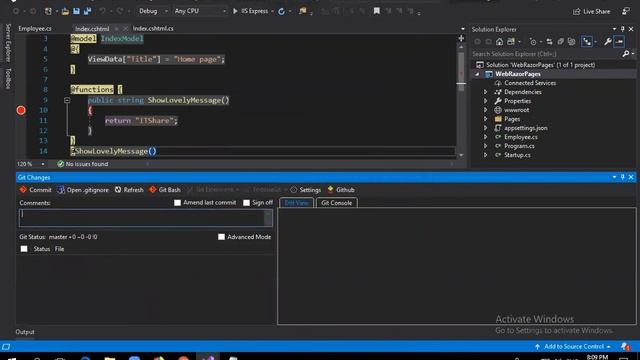The image size is (640, 360).
Task: Start debugging with the IIS Express play icon
Action: (235, 11)
